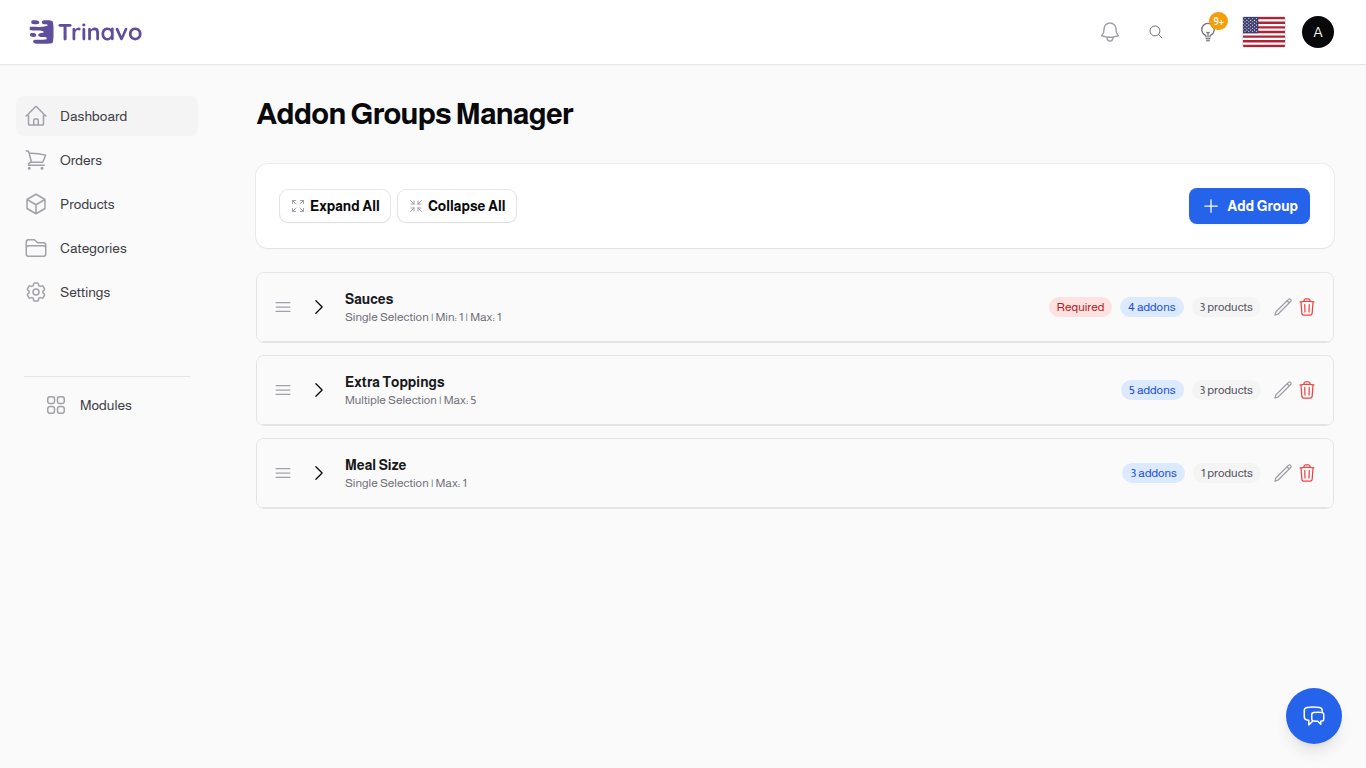Click the Trinavo logo
The height and width of the screenshot is (768, 1366).
coord(85,31)
